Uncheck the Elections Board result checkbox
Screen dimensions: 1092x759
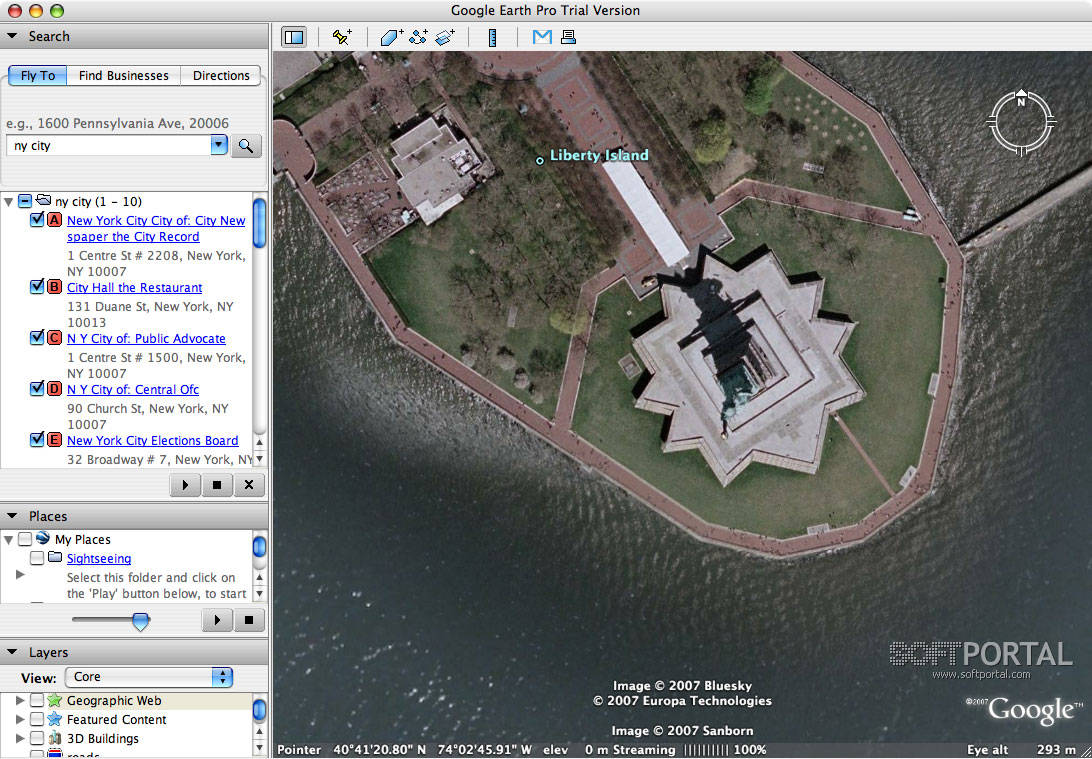(x=38, y=439)
